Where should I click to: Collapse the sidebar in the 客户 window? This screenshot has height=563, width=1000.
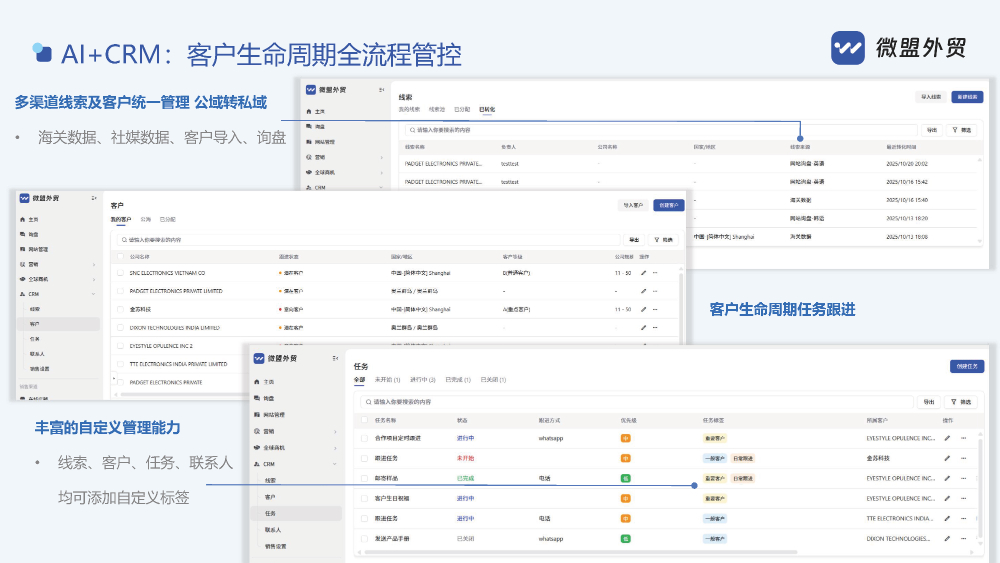[94, 198]
